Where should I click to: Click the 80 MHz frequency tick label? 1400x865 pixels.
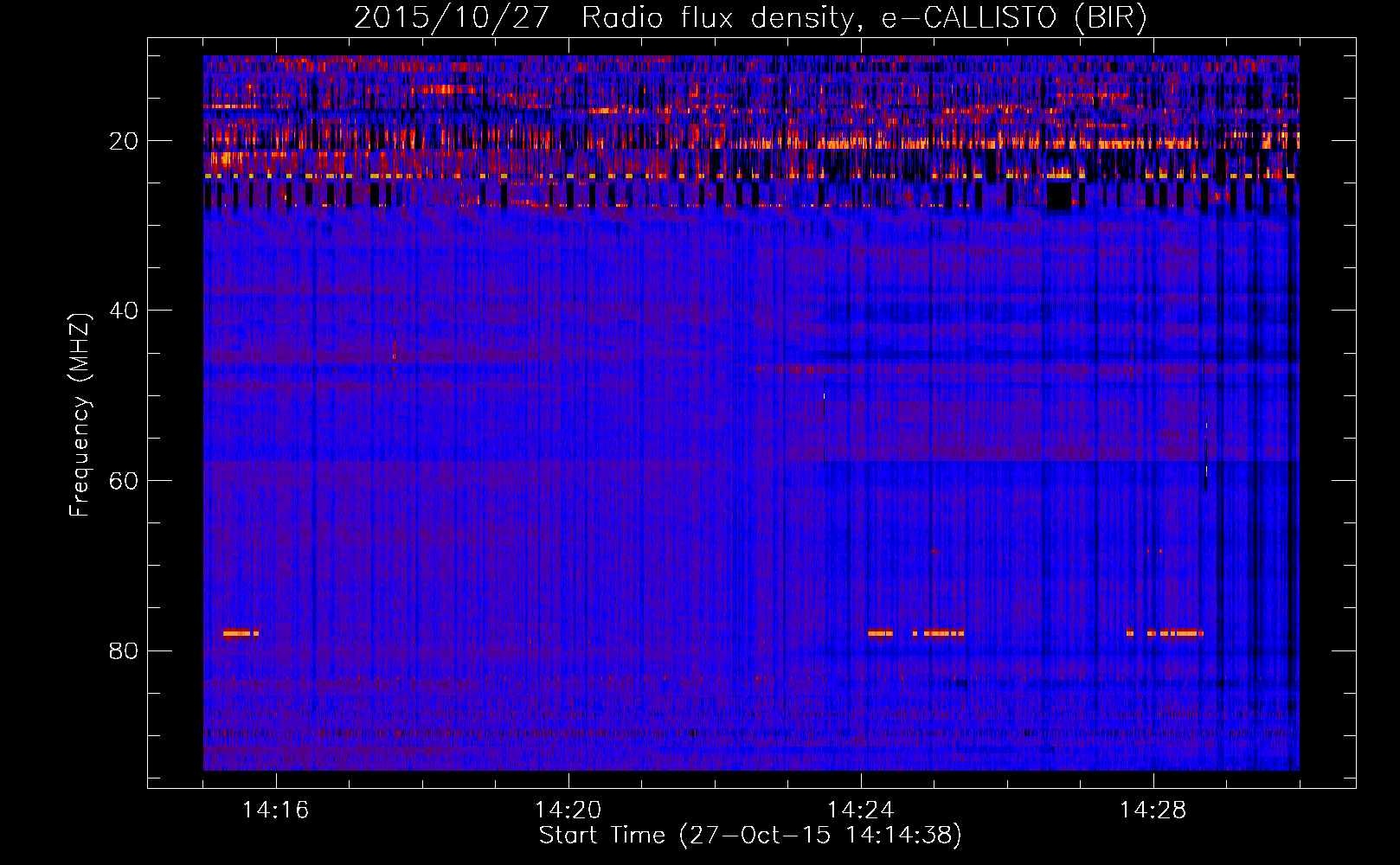[x=124, y=650]
